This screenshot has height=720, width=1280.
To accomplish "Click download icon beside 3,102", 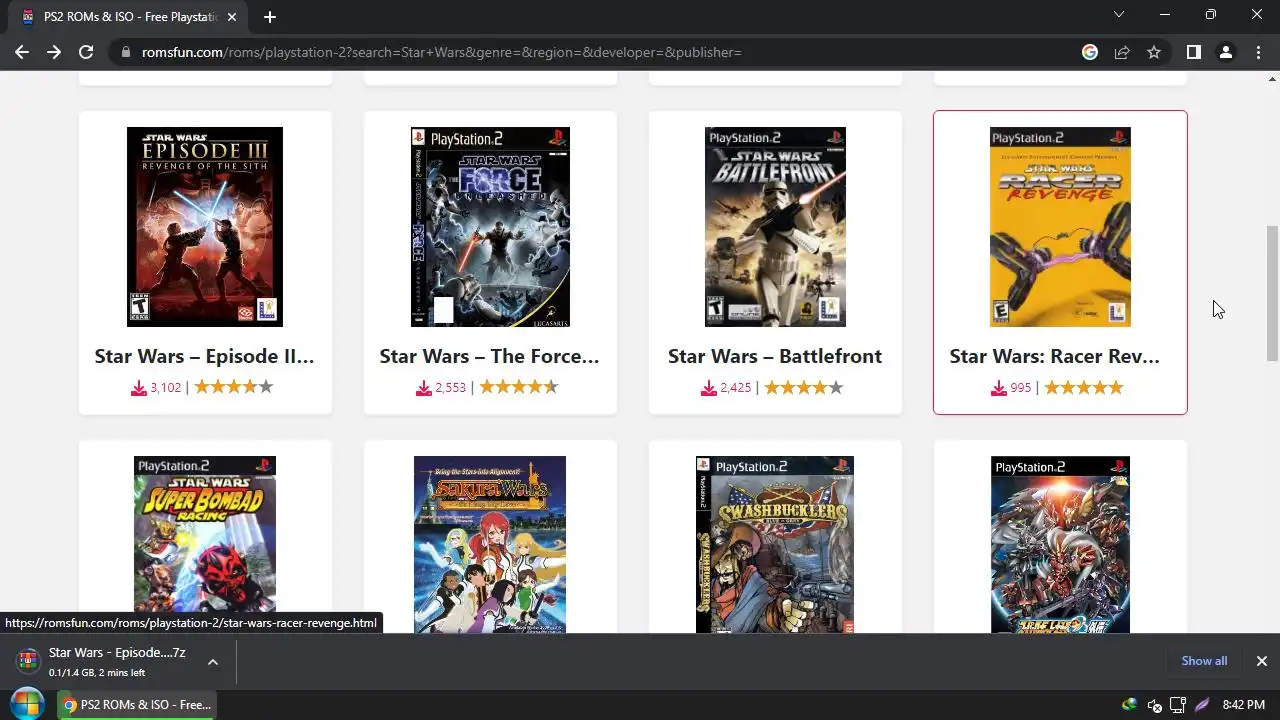I will click(x=139, y=388).
